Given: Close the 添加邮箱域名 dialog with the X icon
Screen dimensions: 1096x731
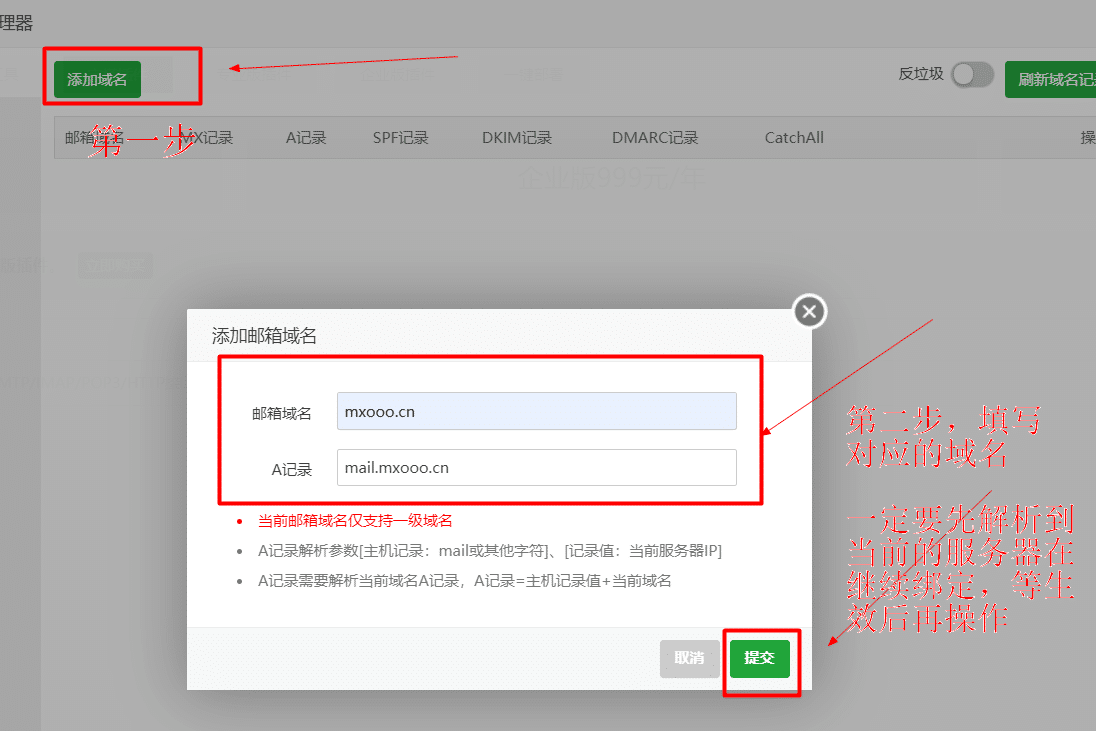Looking at the screenshot, I should click(810, 312).
